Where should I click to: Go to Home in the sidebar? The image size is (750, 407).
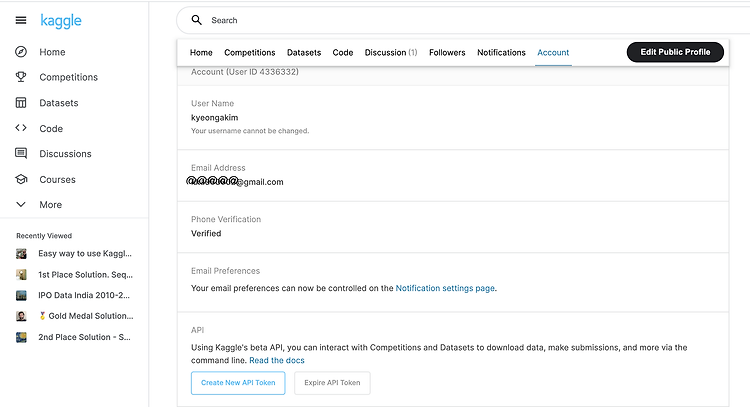pyautogui.click(x=52, y=52)
